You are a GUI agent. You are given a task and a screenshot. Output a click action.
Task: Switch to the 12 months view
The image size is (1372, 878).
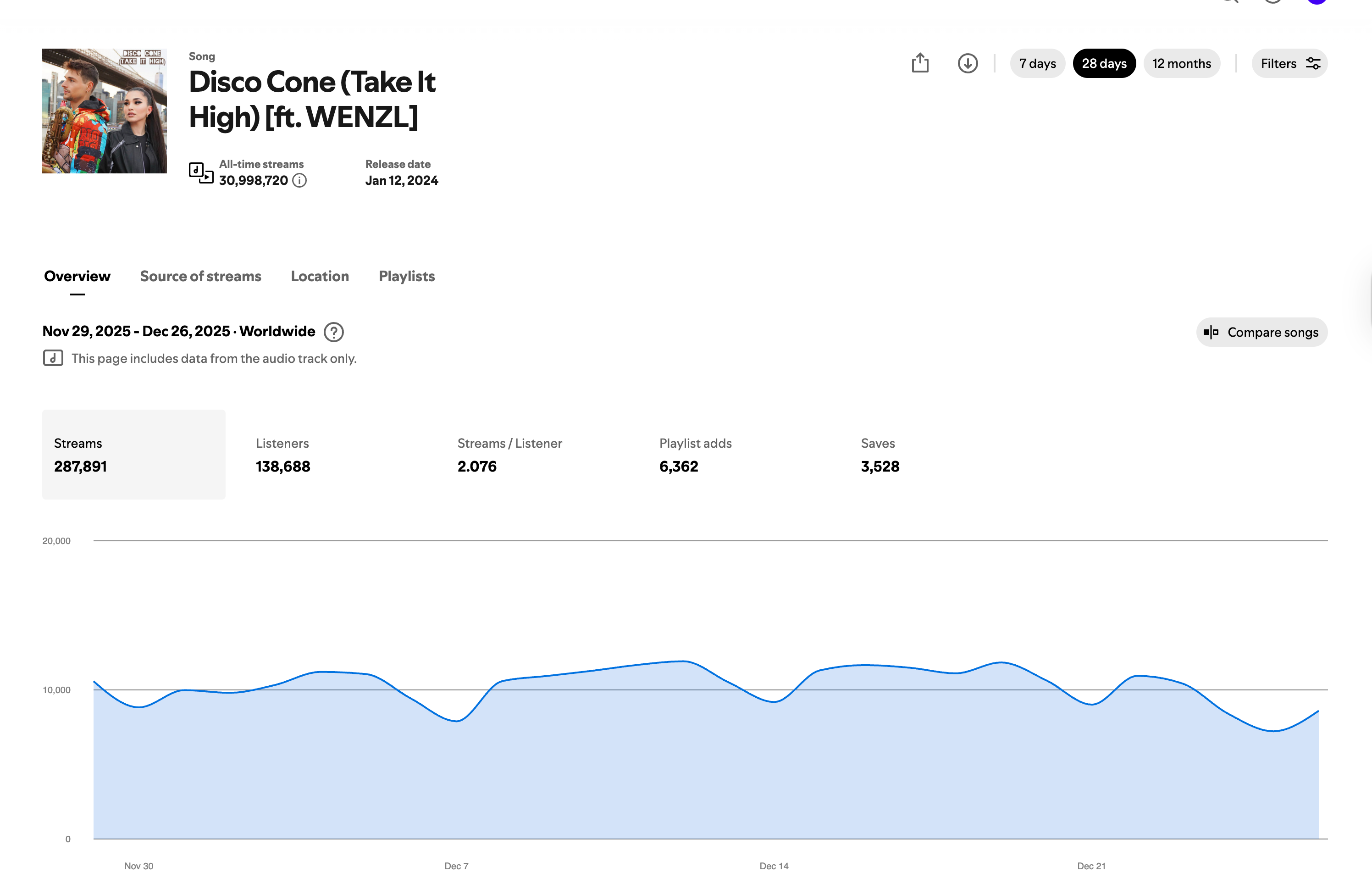(1182, 63)
